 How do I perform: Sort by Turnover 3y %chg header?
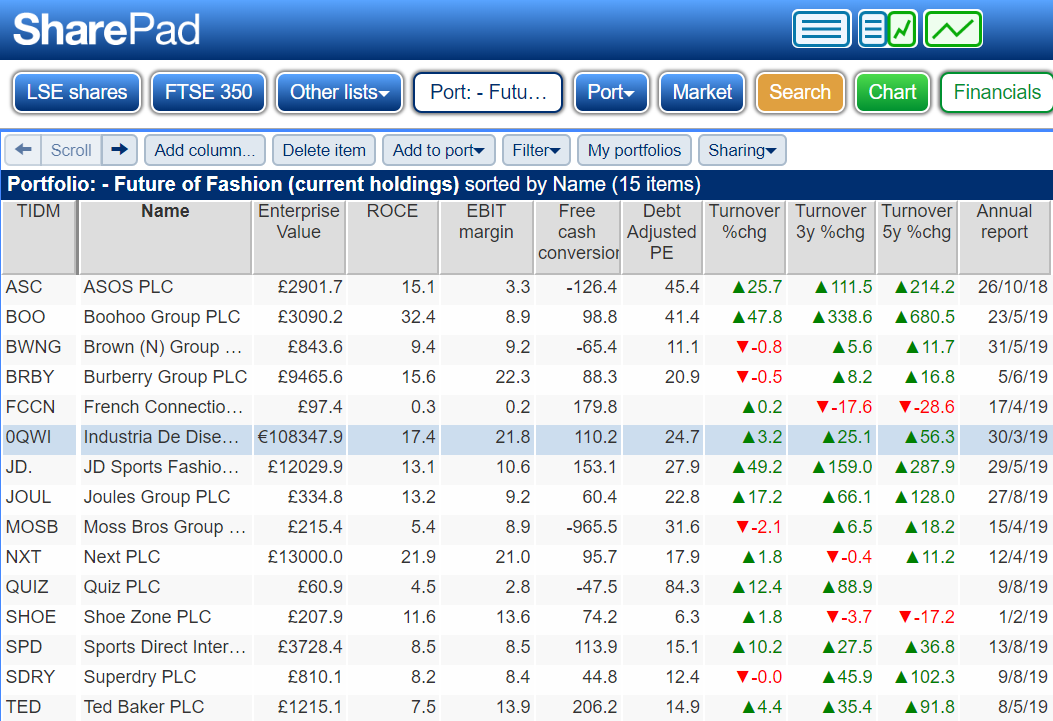tap(831, 237)
